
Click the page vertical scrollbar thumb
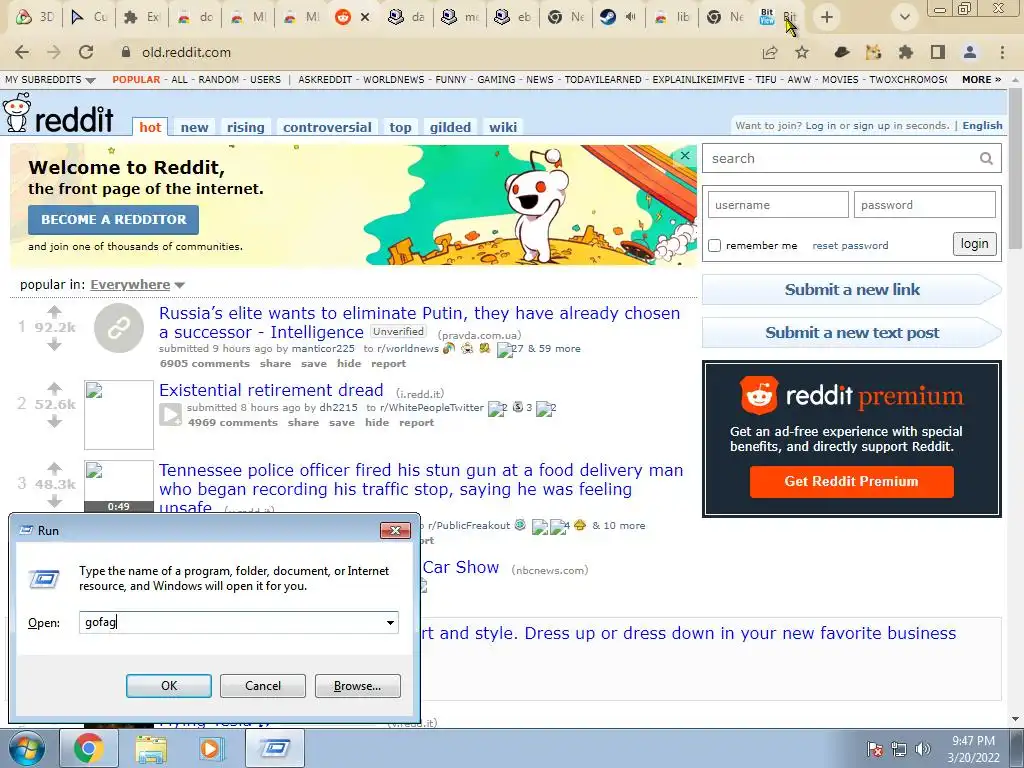pyautogui.click(x=1015, y=167)
